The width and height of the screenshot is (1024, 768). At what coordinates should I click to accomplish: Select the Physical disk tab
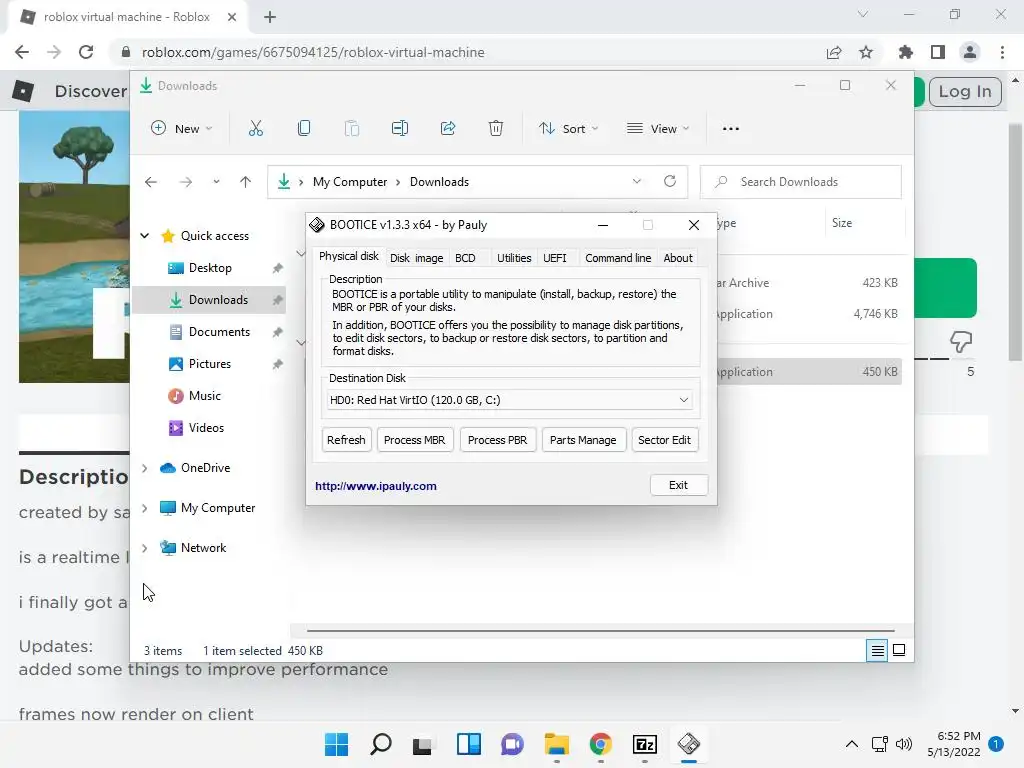point(349,256)
